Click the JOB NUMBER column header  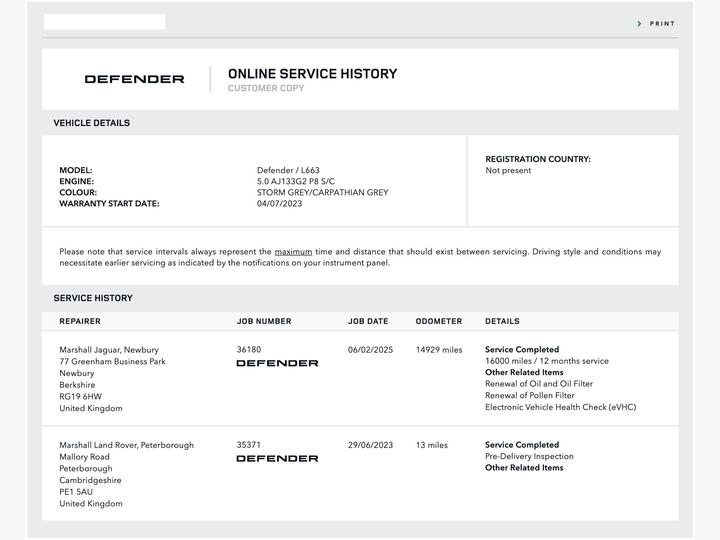click(264, 321)
